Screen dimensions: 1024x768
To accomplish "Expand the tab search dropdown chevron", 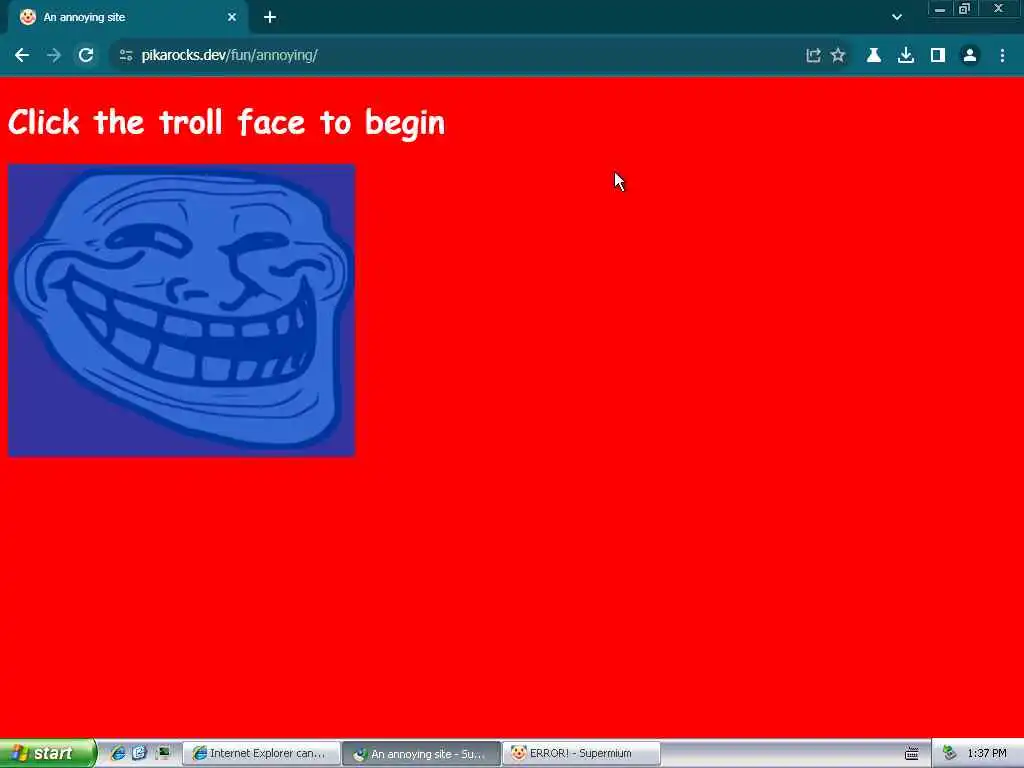I will coord(897,18).
